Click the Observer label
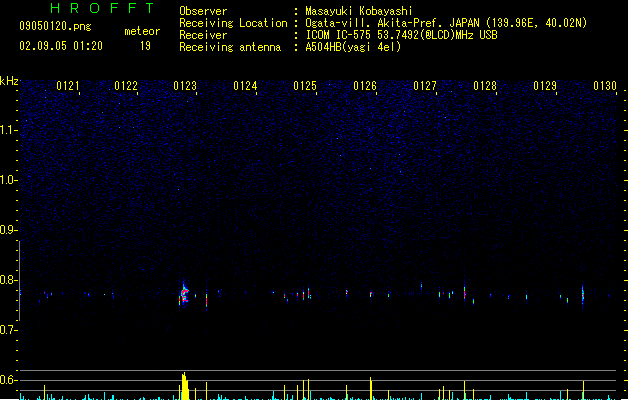 click(203, 11)
